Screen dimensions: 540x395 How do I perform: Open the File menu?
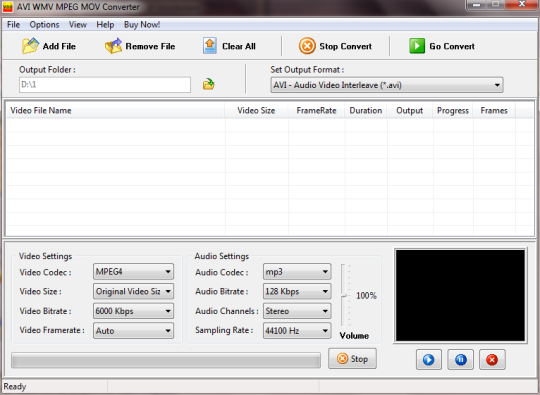pyautogui.click(x=13, y=24)
